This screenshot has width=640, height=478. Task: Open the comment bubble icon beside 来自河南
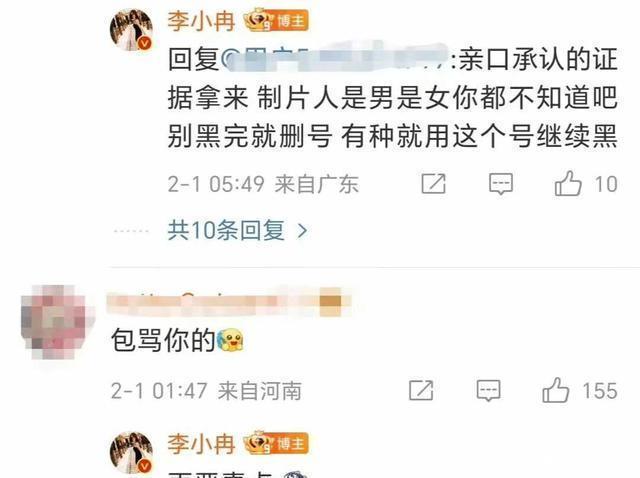coord(489,390)
